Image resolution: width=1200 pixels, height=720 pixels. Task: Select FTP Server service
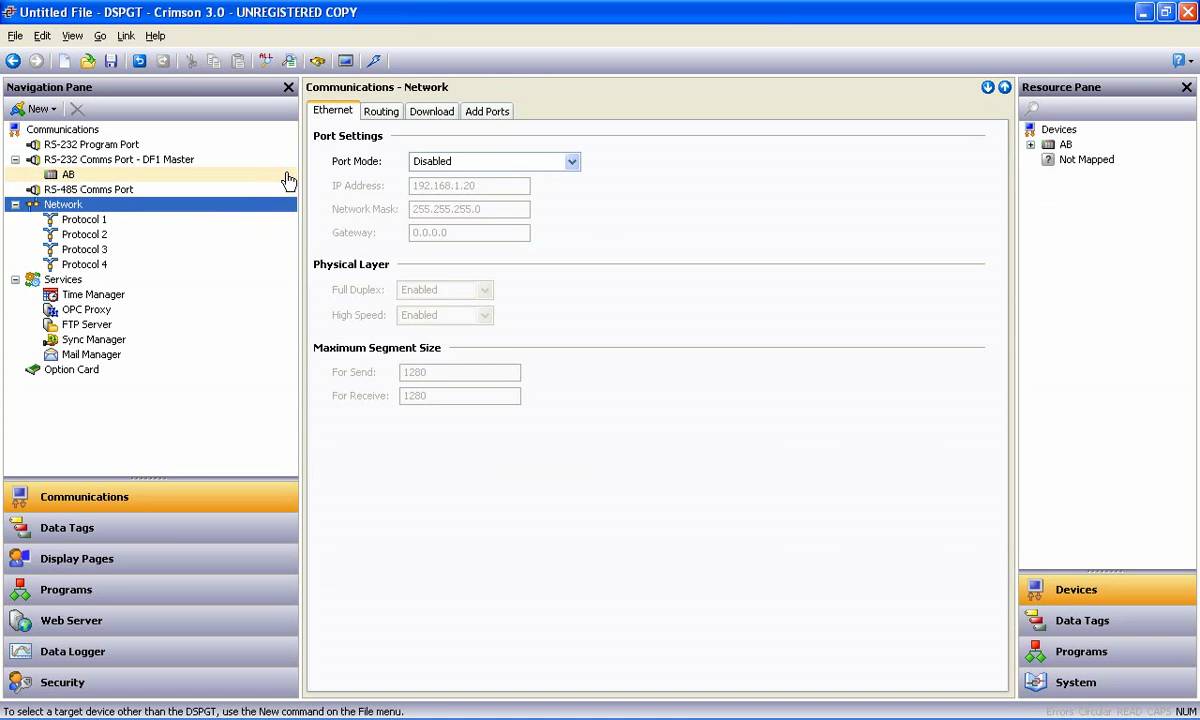[x=86, y=324]
